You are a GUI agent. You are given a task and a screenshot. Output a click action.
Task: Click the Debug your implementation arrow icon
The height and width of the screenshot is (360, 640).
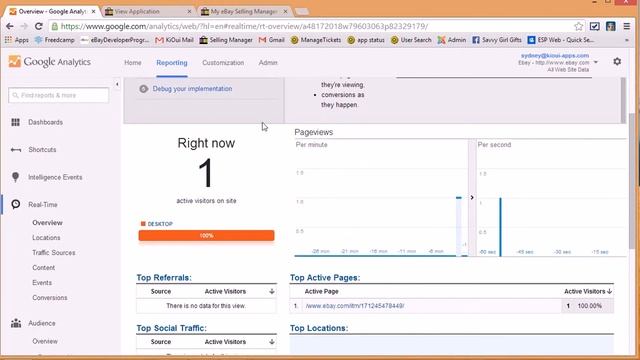143,89
